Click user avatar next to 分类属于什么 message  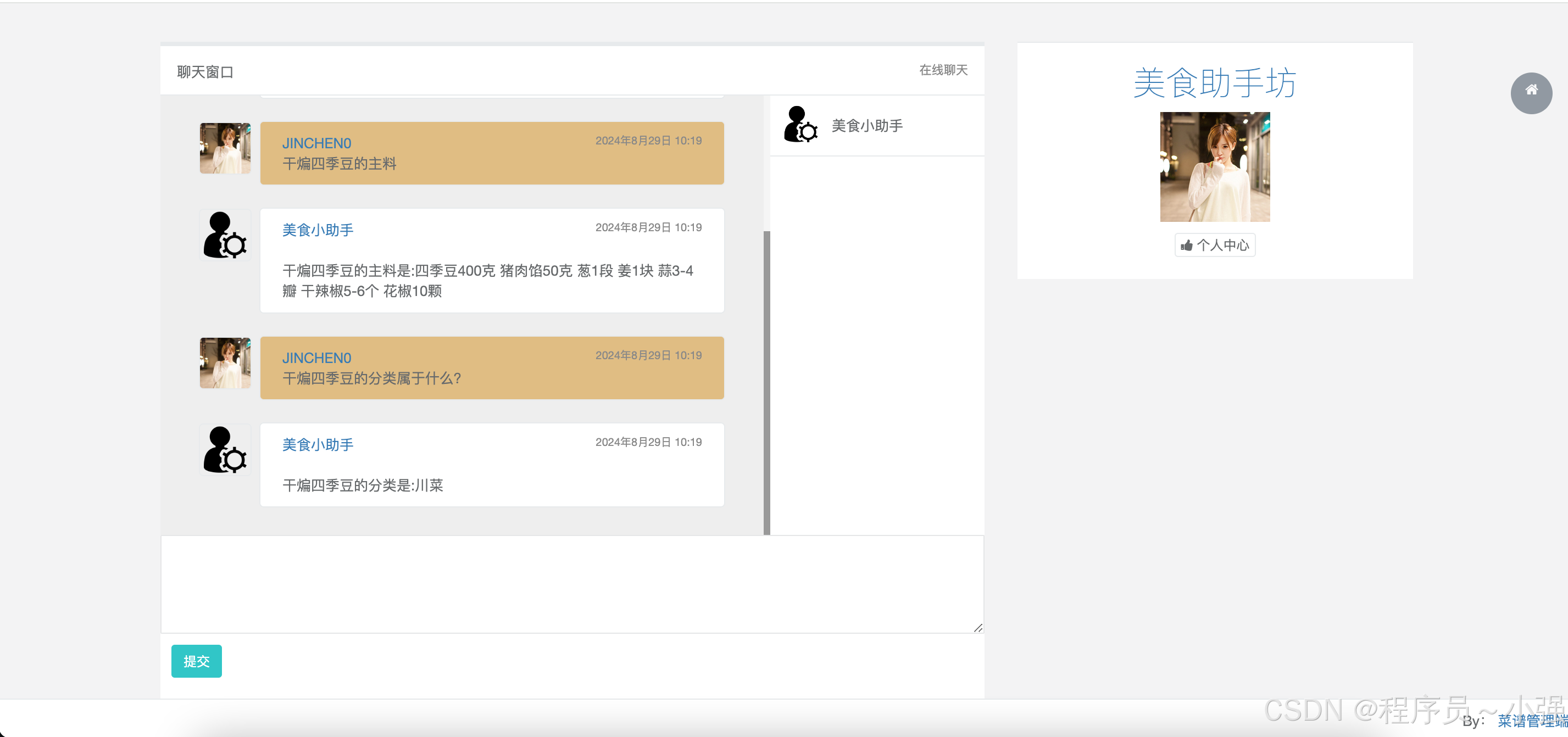pyautogui.click(x=225, y=362)
